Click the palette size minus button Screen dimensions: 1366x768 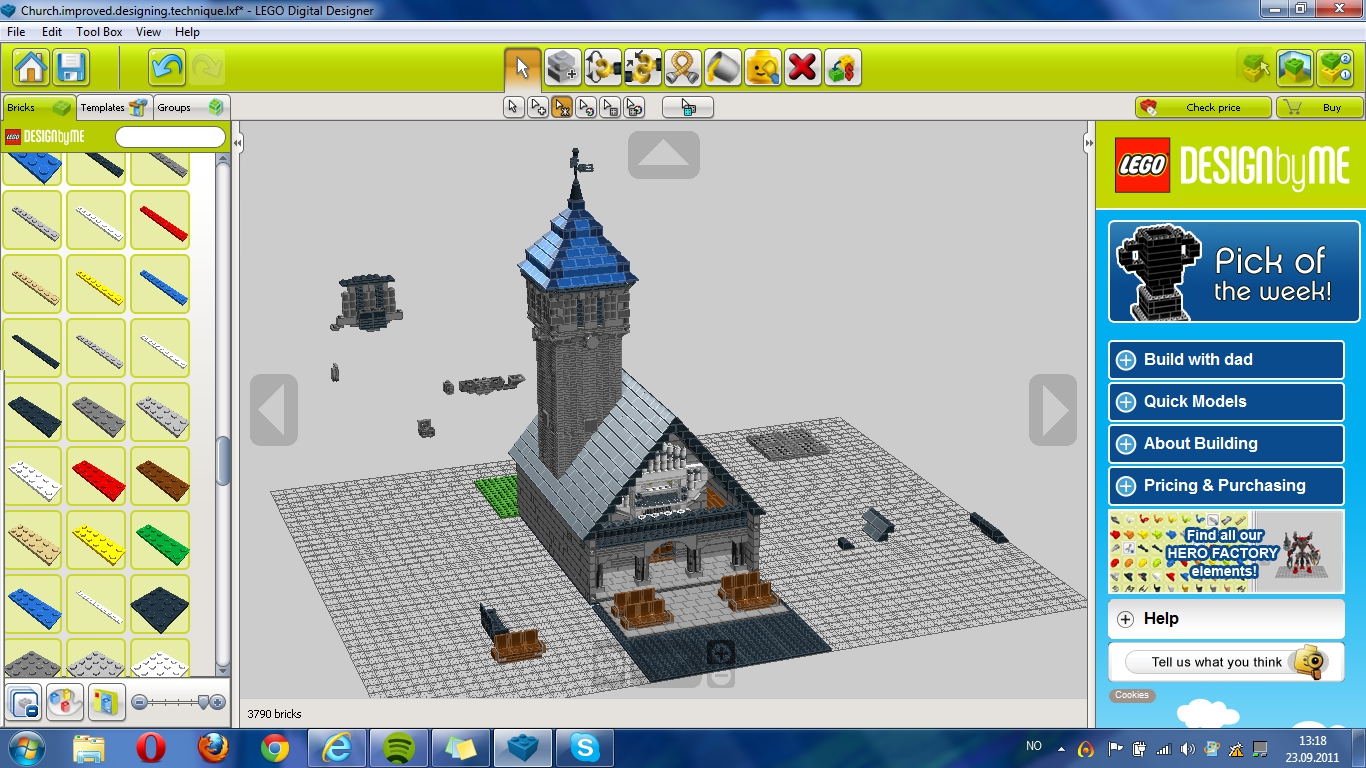[x=139, y=702]
